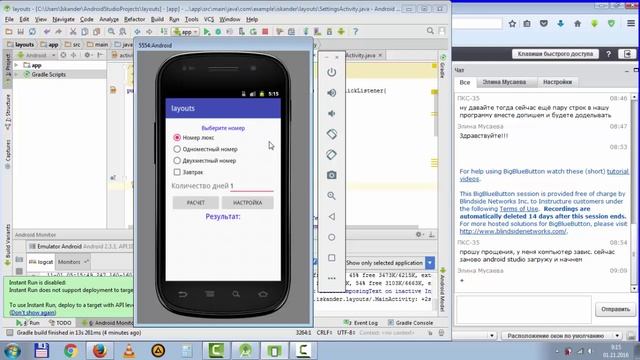Viewport: 640px width, 360px height.
Task: Open the Event Log panel
Action: (x=361, y=323)
